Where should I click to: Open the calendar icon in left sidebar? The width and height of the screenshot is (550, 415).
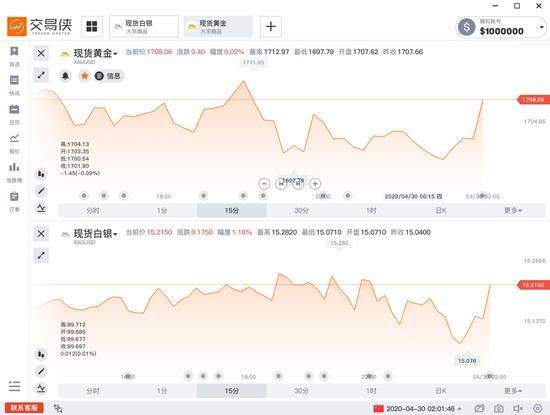coord(14,114)
